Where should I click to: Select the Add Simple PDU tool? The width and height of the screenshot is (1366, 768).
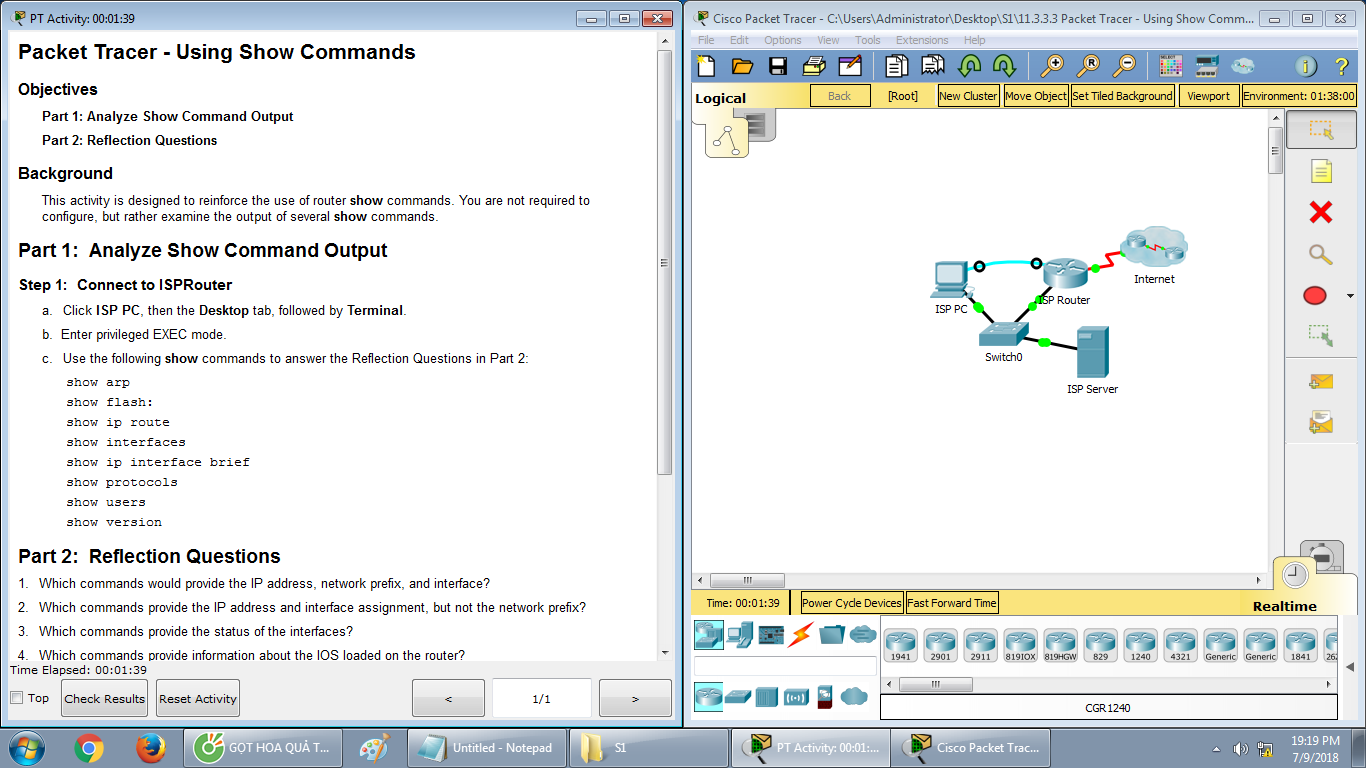click(1322, 381)
